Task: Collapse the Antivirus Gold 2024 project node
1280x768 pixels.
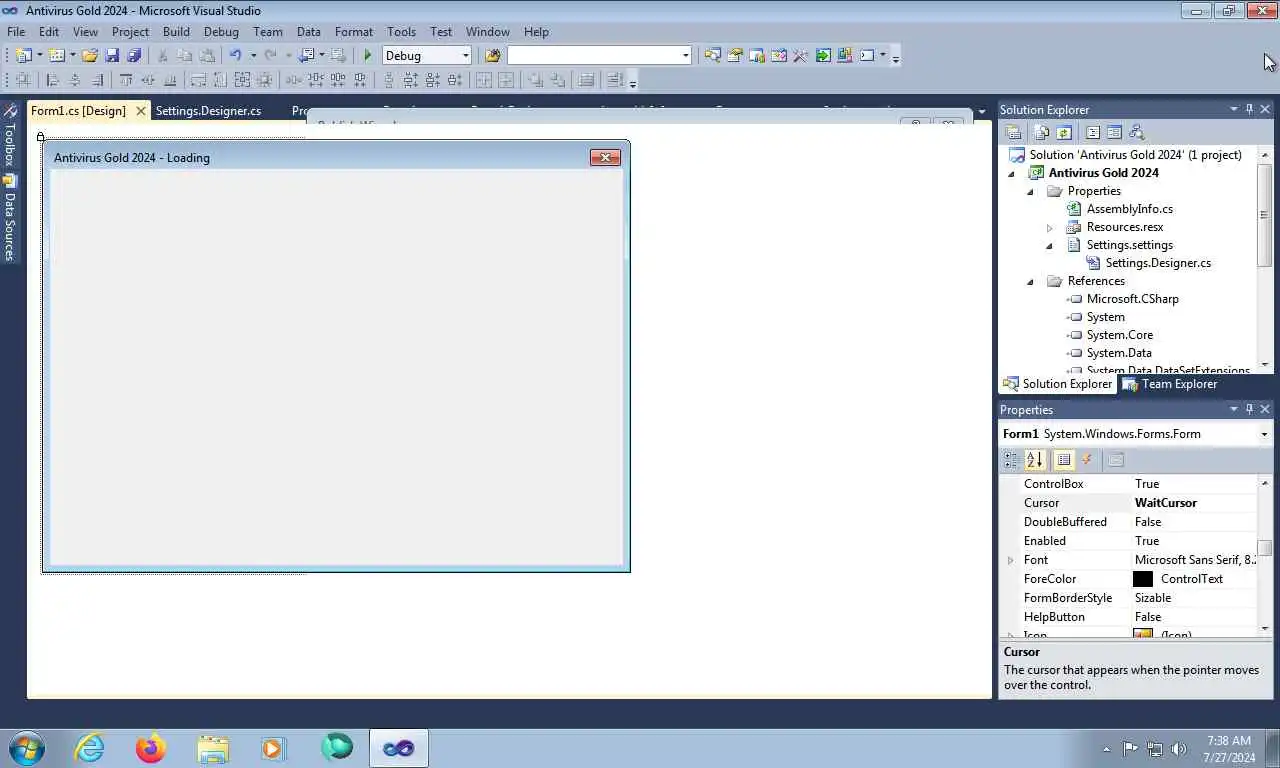Action: tap(1011, 173)
